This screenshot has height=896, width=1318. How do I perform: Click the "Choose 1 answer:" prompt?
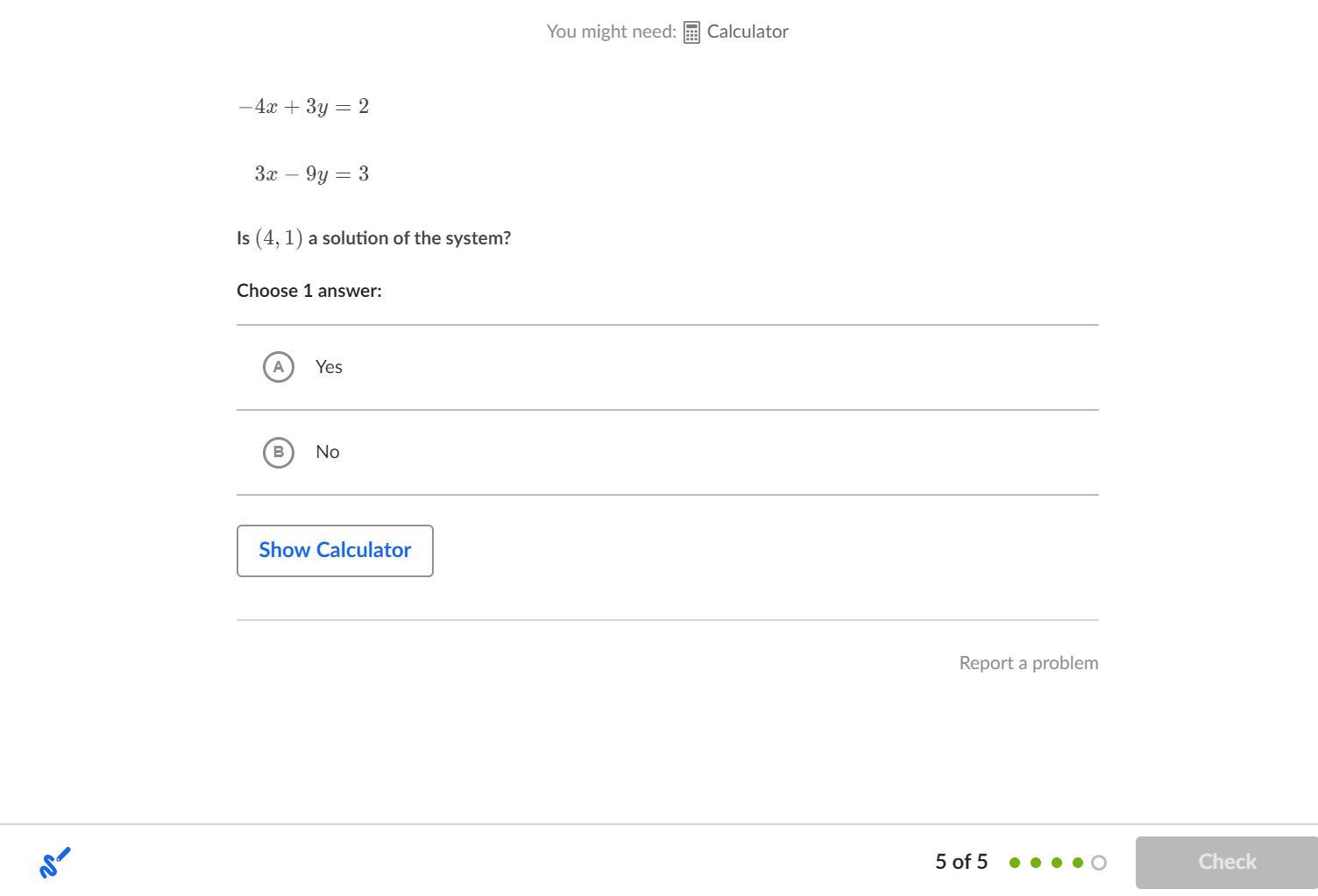point(309,291)
